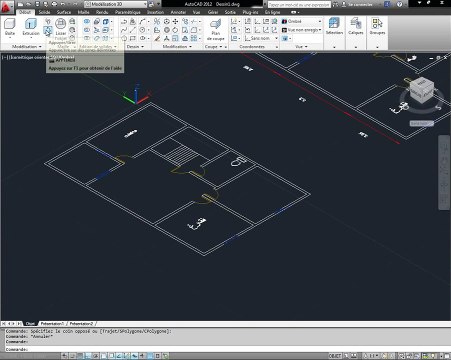Click the Se connecter sign-in icon

tap(343, 4)
